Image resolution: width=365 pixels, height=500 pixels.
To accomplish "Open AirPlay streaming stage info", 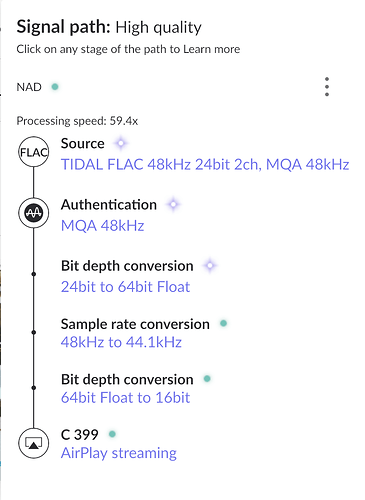I will point(119,453).
